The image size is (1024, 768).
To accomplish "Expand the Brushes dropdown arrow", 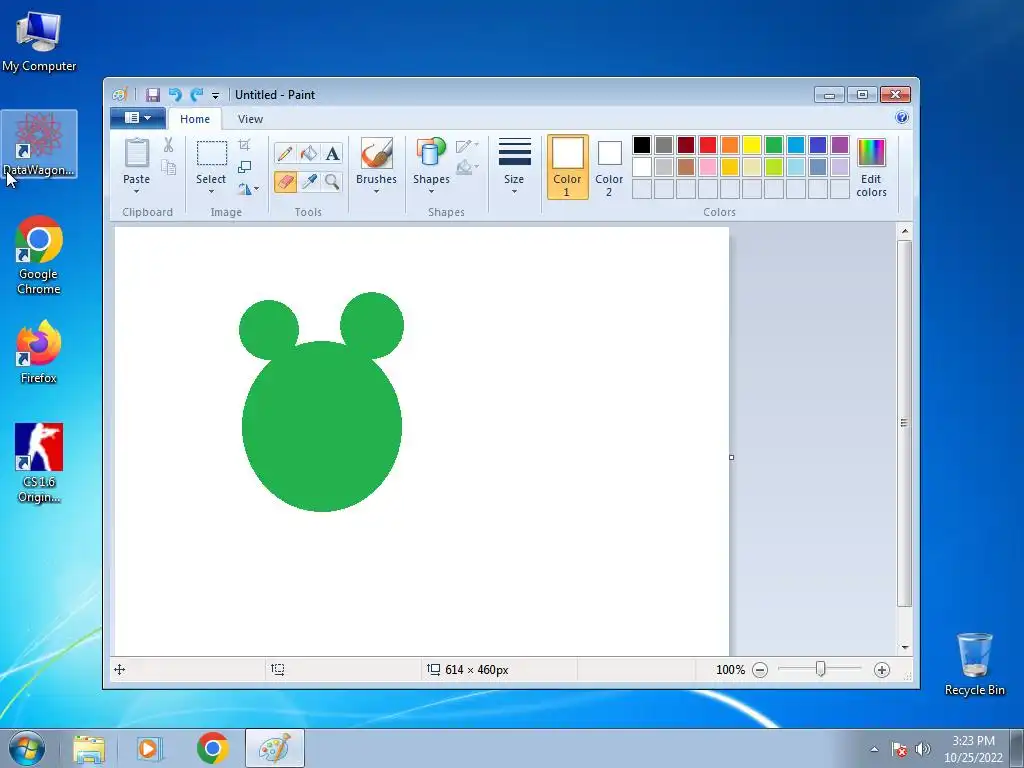I will click(x=376, y=191).
